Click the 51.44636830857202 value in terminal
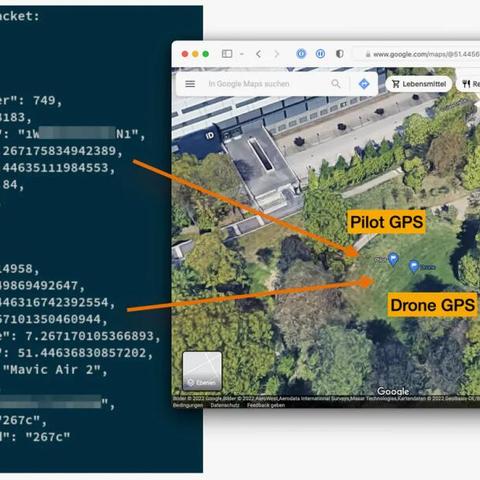Image resolution: width=480 pixels, height=480 pixels. point(82,353)
